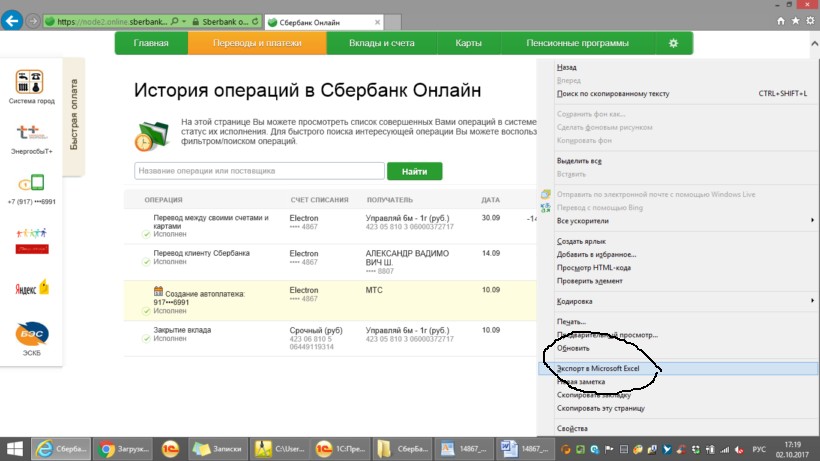Open favorites star icon in browser
The height and width of the screenshot is (461, 820).
point(795,21)
